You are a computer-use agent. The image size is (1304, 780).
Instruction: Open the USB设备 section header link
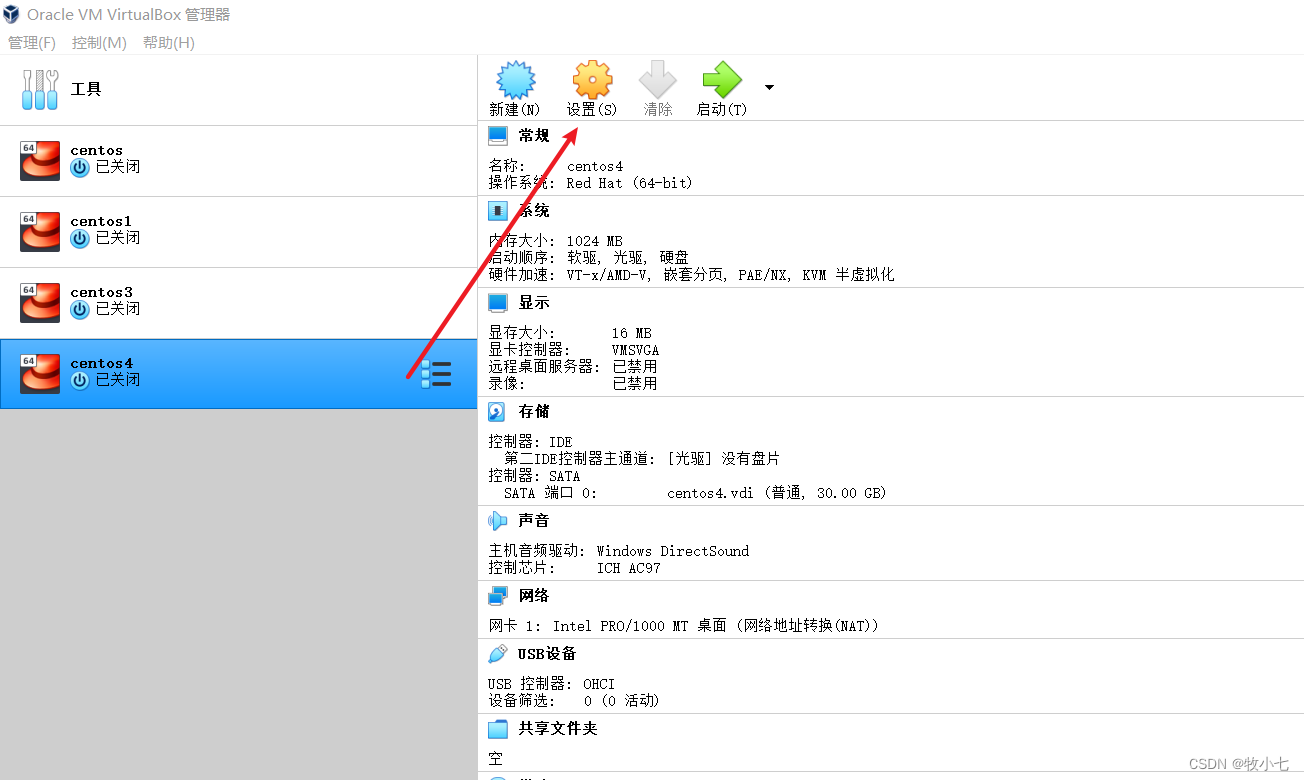(547, 654)
